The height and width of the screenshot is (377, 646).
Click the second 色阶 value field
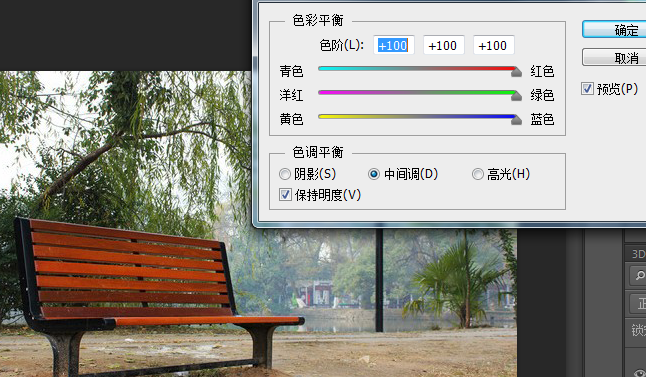click(x=444, y=45)
